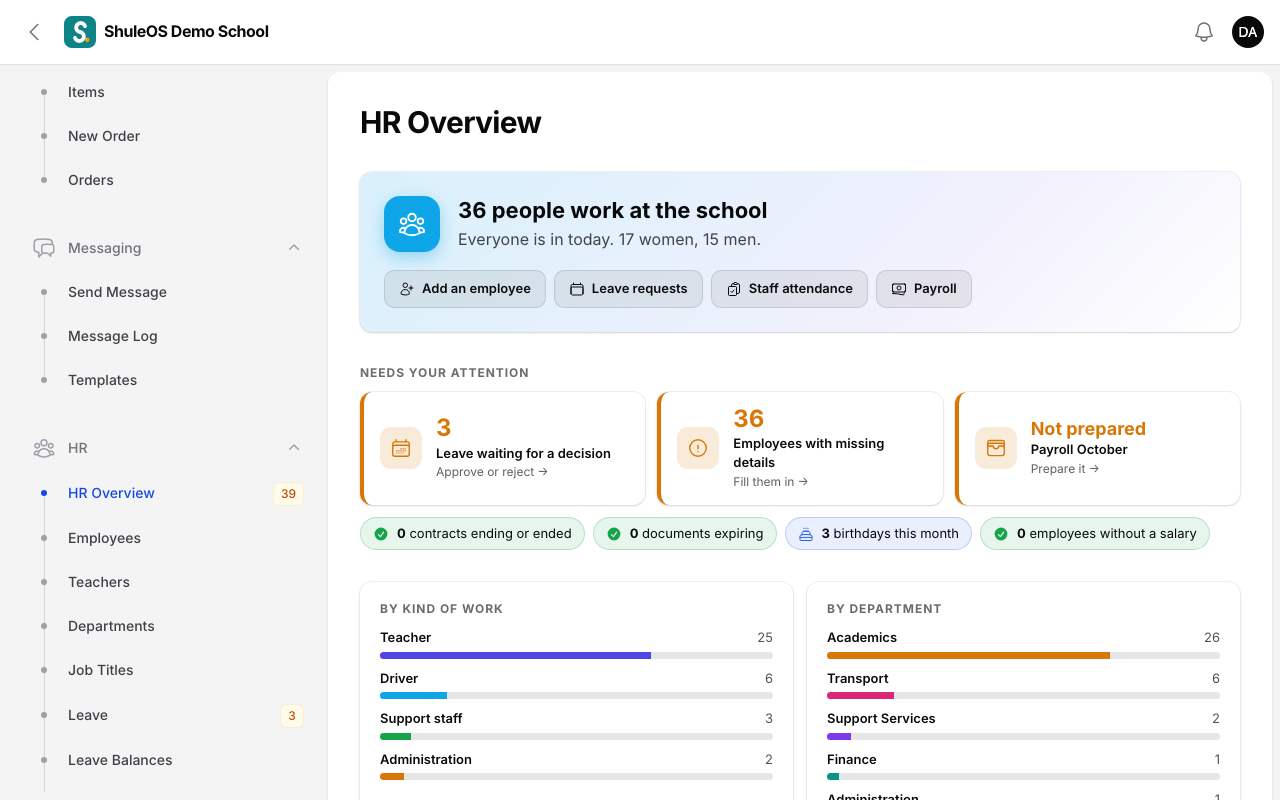
Task: Click green check beside contracts ending
Action: tap(381, 534)
